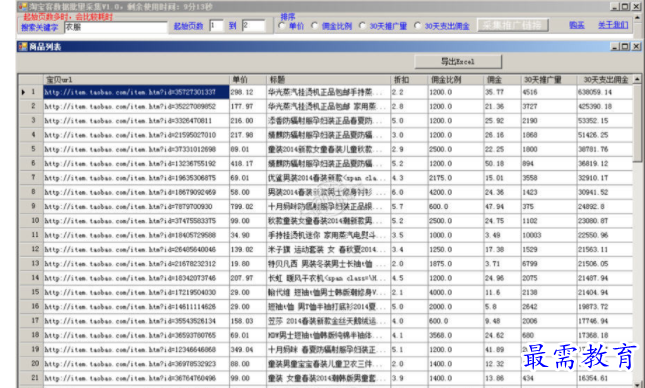Click the 16354.61 cell in row 21
This screenshot has width=645, height=388.
tap(605, 378)
